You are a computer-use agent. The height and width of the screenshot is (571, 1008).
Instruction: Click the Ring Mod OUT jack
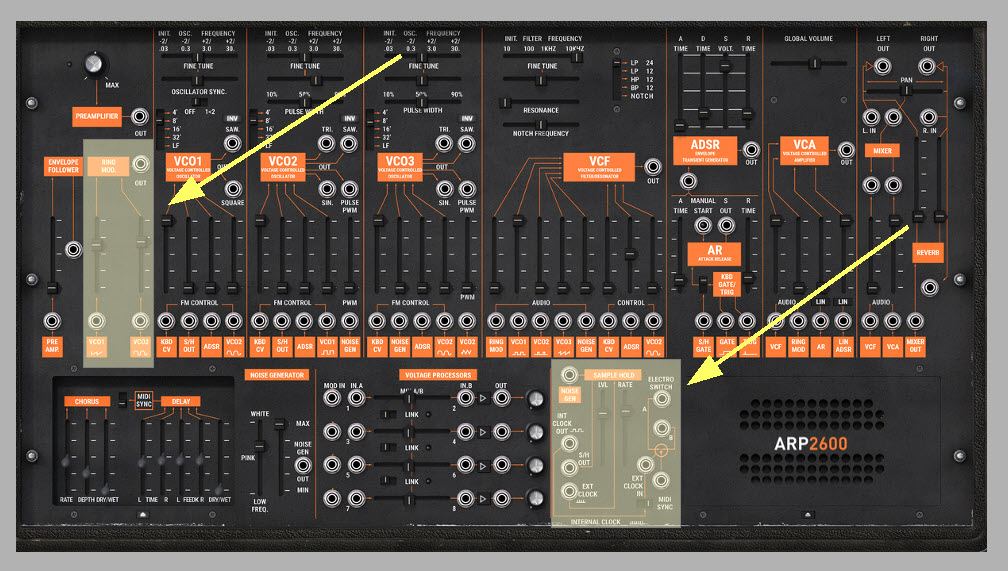140,164
